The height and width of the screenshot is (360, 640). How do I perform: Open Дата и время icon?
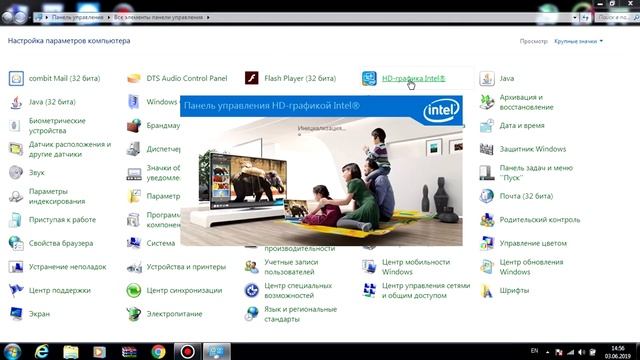pyautogui.click(x=487, y=126)
